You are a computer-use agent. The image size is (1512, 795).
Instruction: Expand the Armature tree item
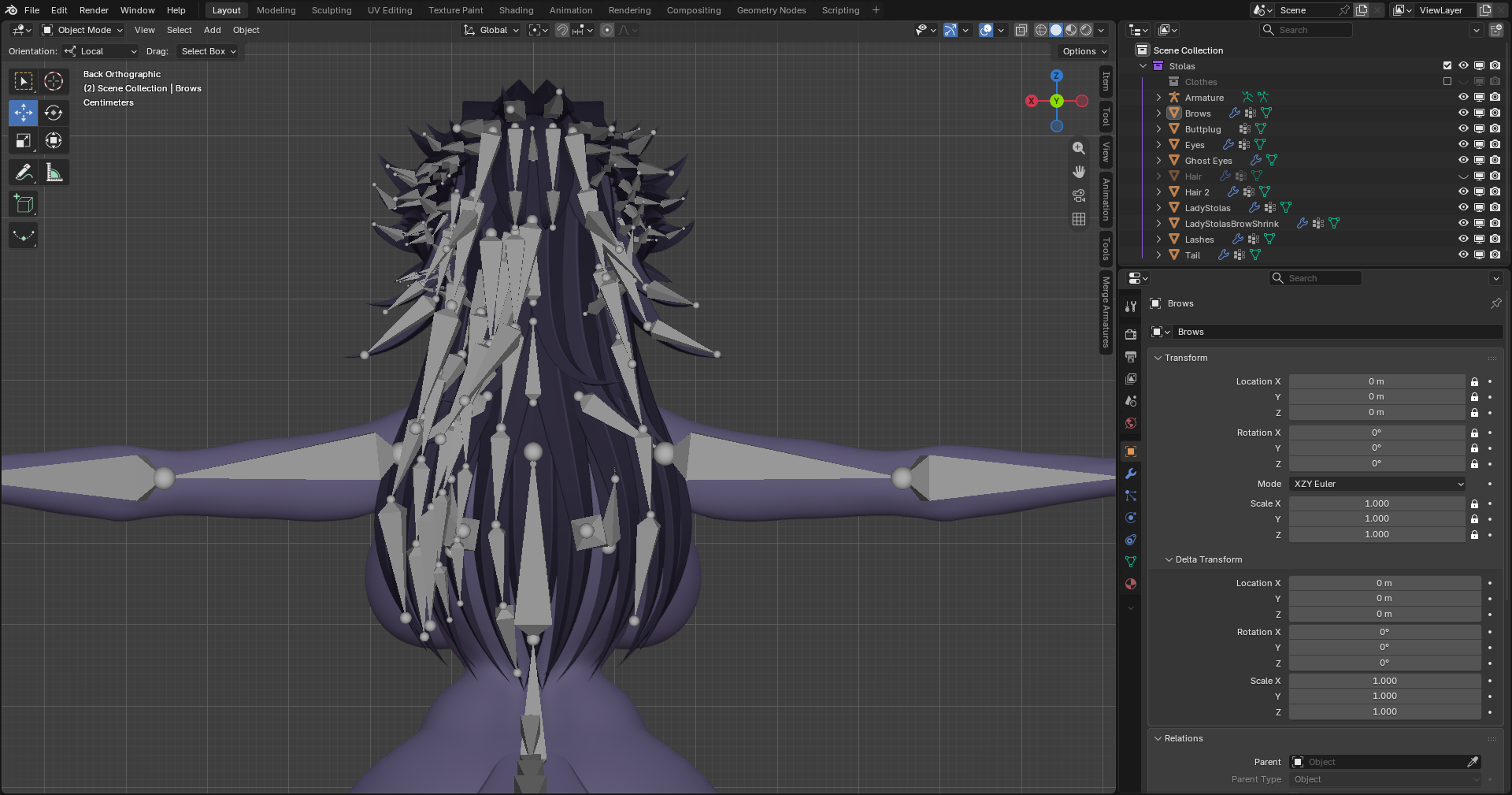(1158, 98)
